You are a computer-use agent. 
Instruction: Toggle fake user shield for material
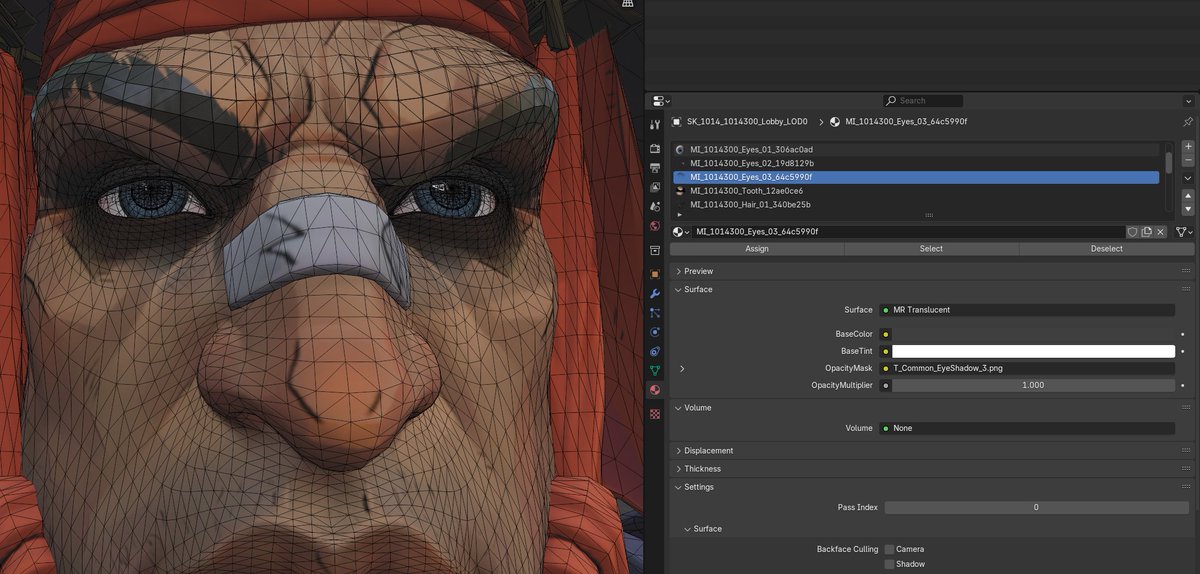1132,231
